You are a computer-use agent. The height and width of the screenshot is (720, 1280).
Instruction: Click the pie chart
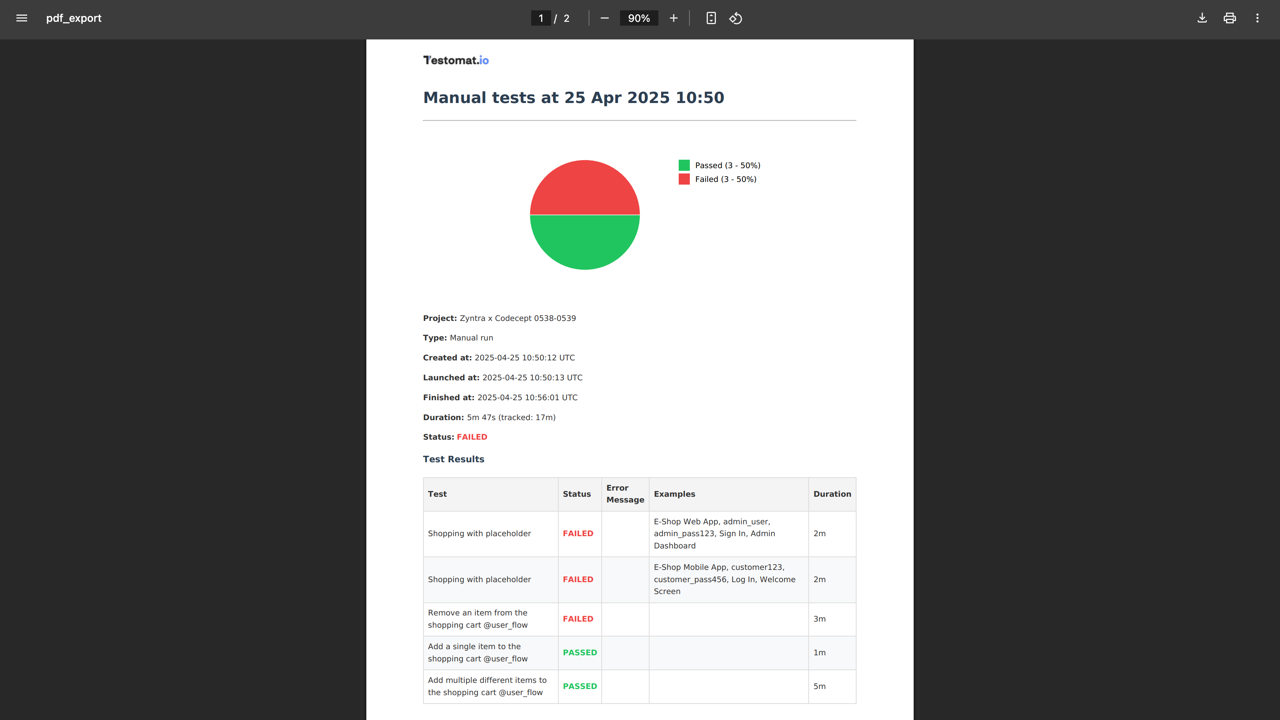pos(584,214)
